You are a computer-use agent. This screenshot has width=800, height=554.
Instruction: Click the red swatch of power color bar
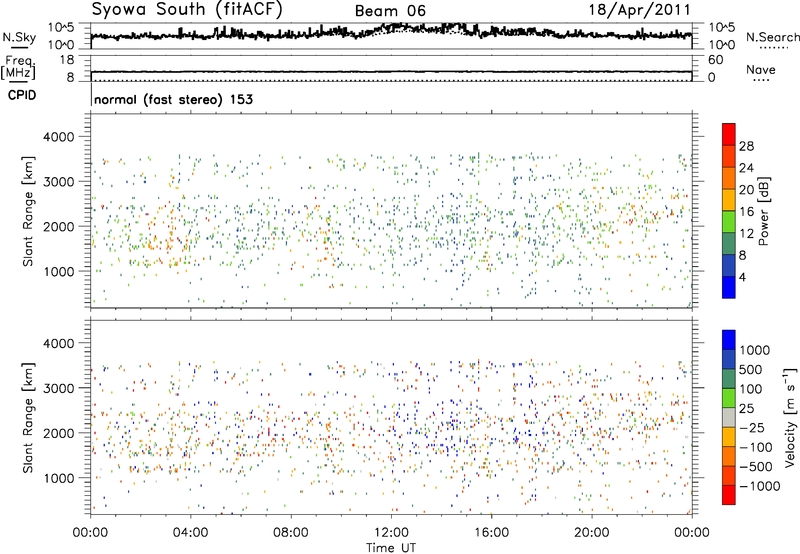pyautogui.click(x=729, y=135)
